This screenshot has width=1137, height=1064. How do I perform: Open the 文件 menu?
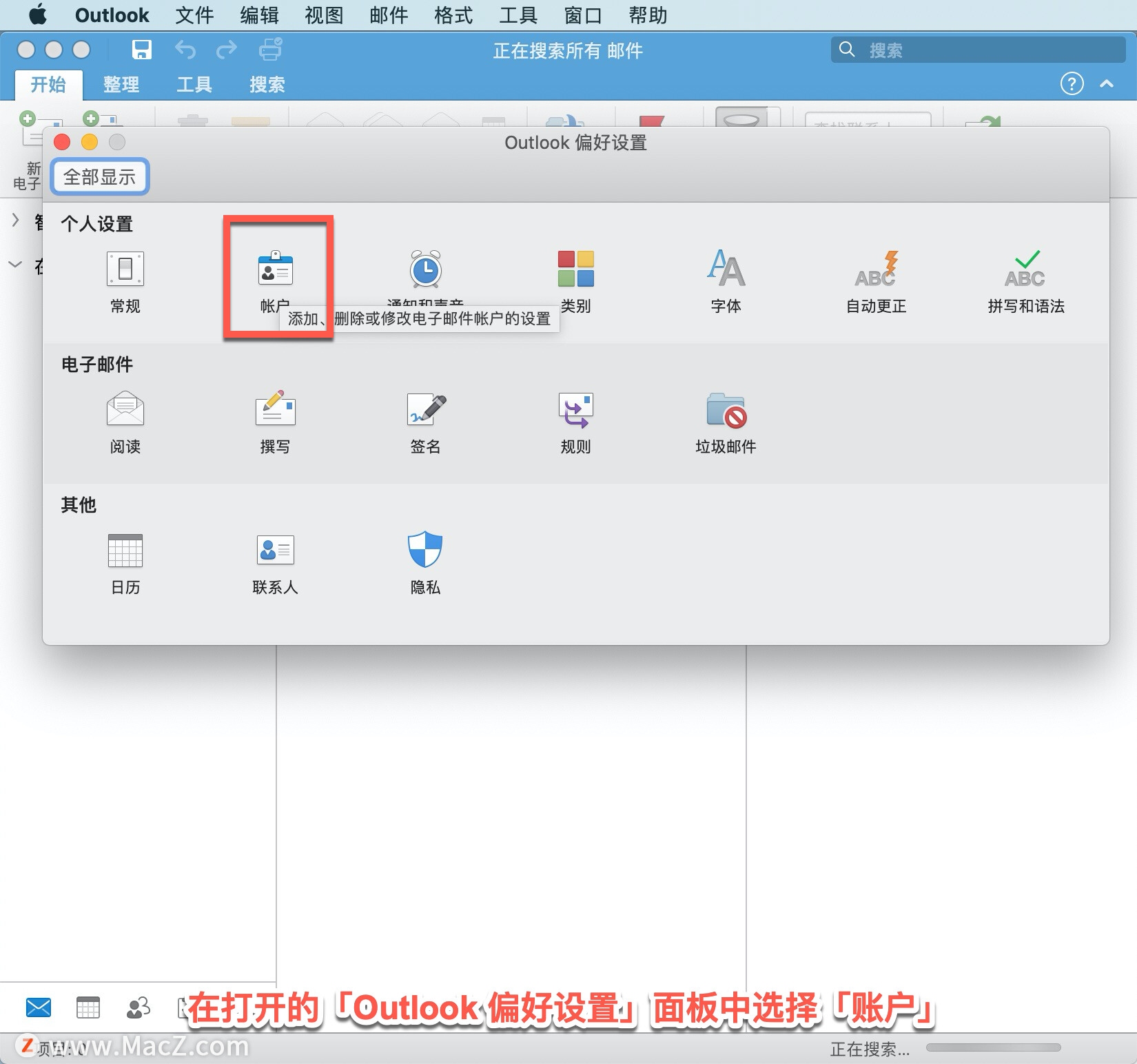click(194, 14)
